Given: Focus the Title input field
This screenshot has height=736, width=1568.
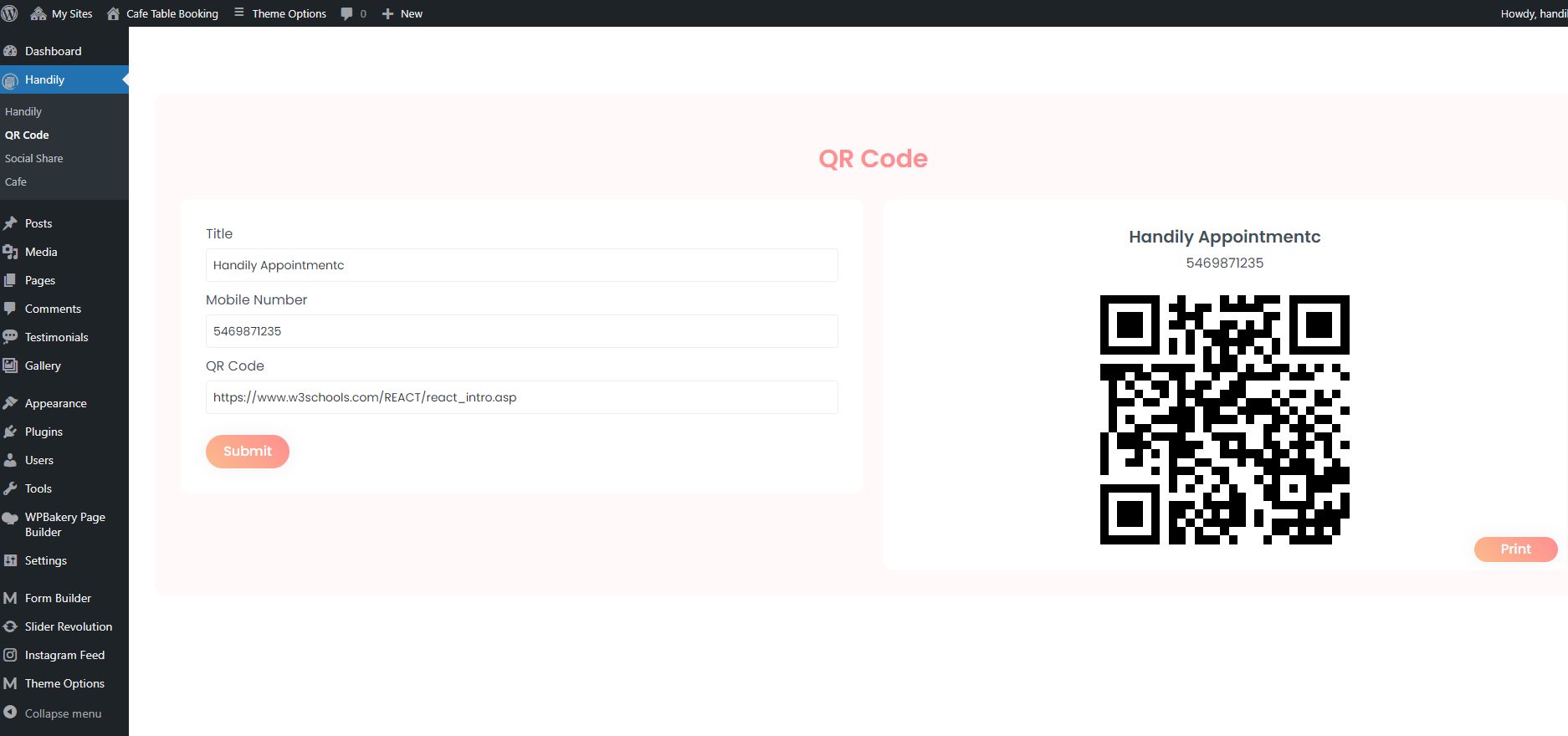Looking at the screenshot, I should point(521,265).
